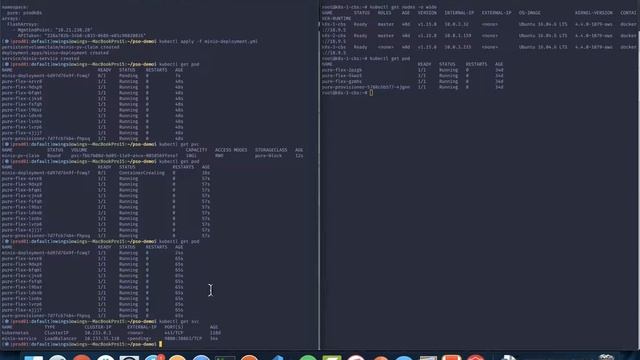The width and height of the screenshot is (640, 360).
Task: Click deployment.apps/minio-deployment created line
Action: click(x=55, y=53)
